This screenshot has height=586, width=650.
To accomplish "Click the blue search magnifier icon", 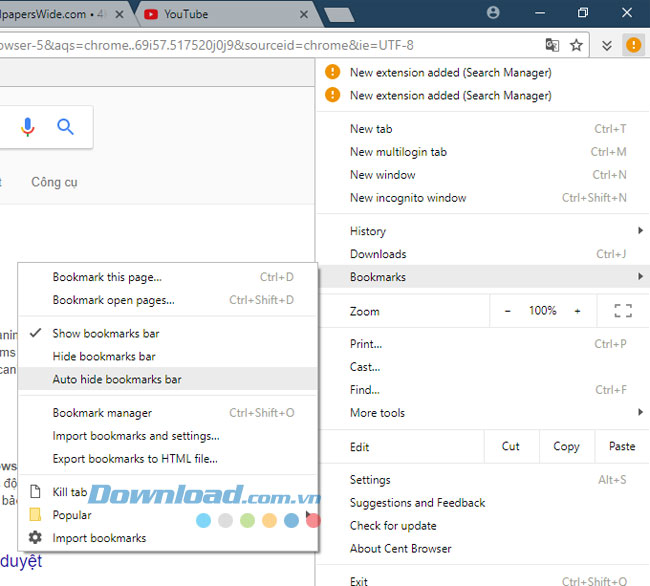I will click(x=65, y=127).
